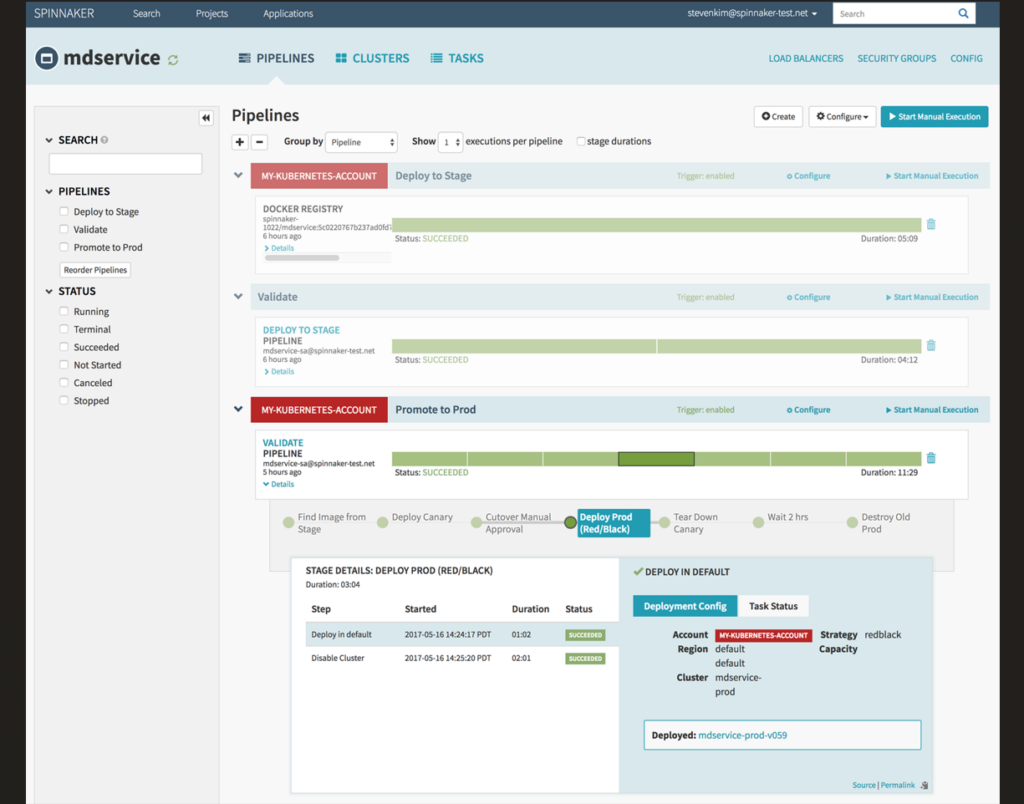Enable the Terminal status filter

[64, 329]
